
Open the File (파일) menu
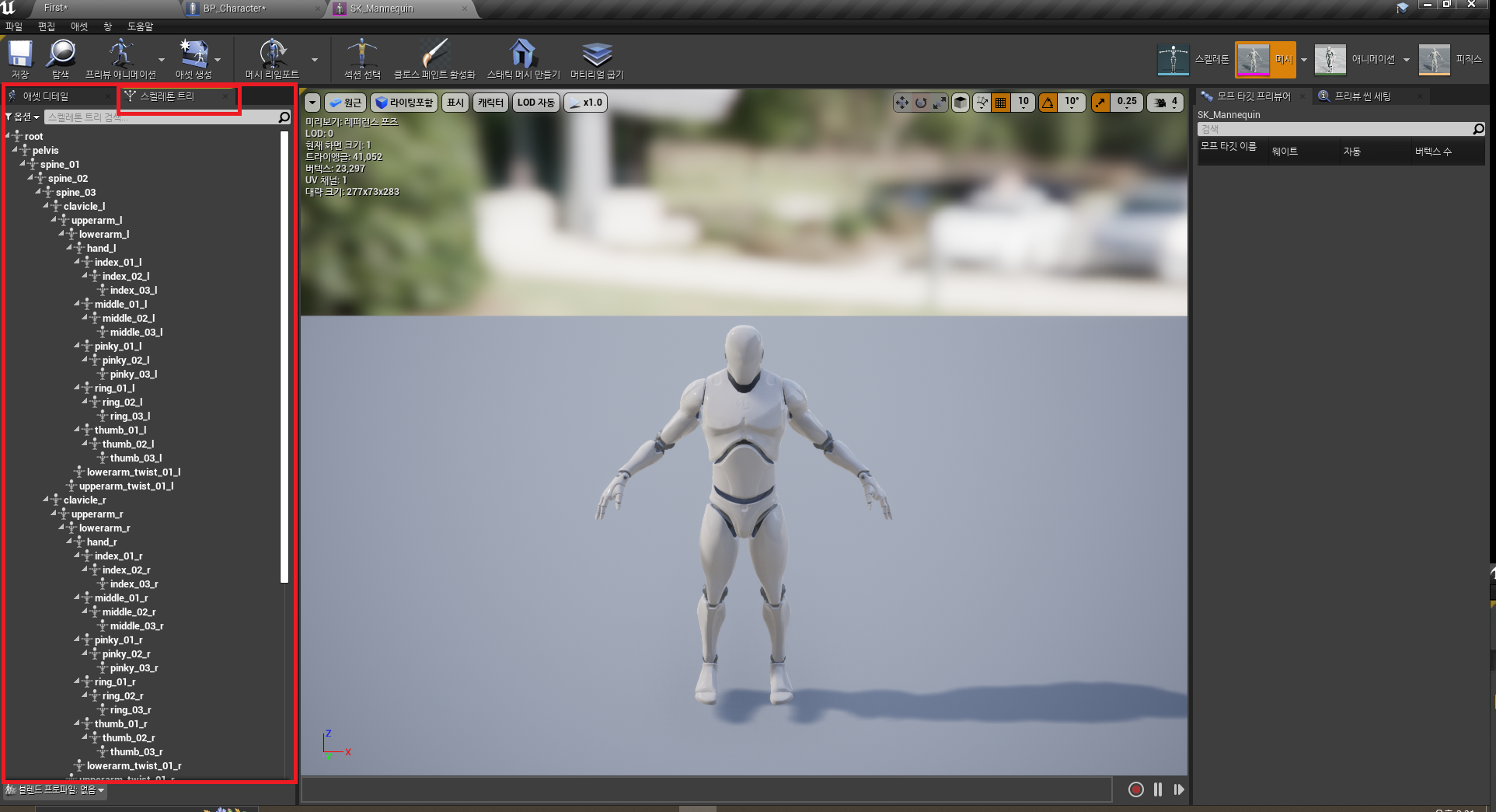click(x=14, y=26)
